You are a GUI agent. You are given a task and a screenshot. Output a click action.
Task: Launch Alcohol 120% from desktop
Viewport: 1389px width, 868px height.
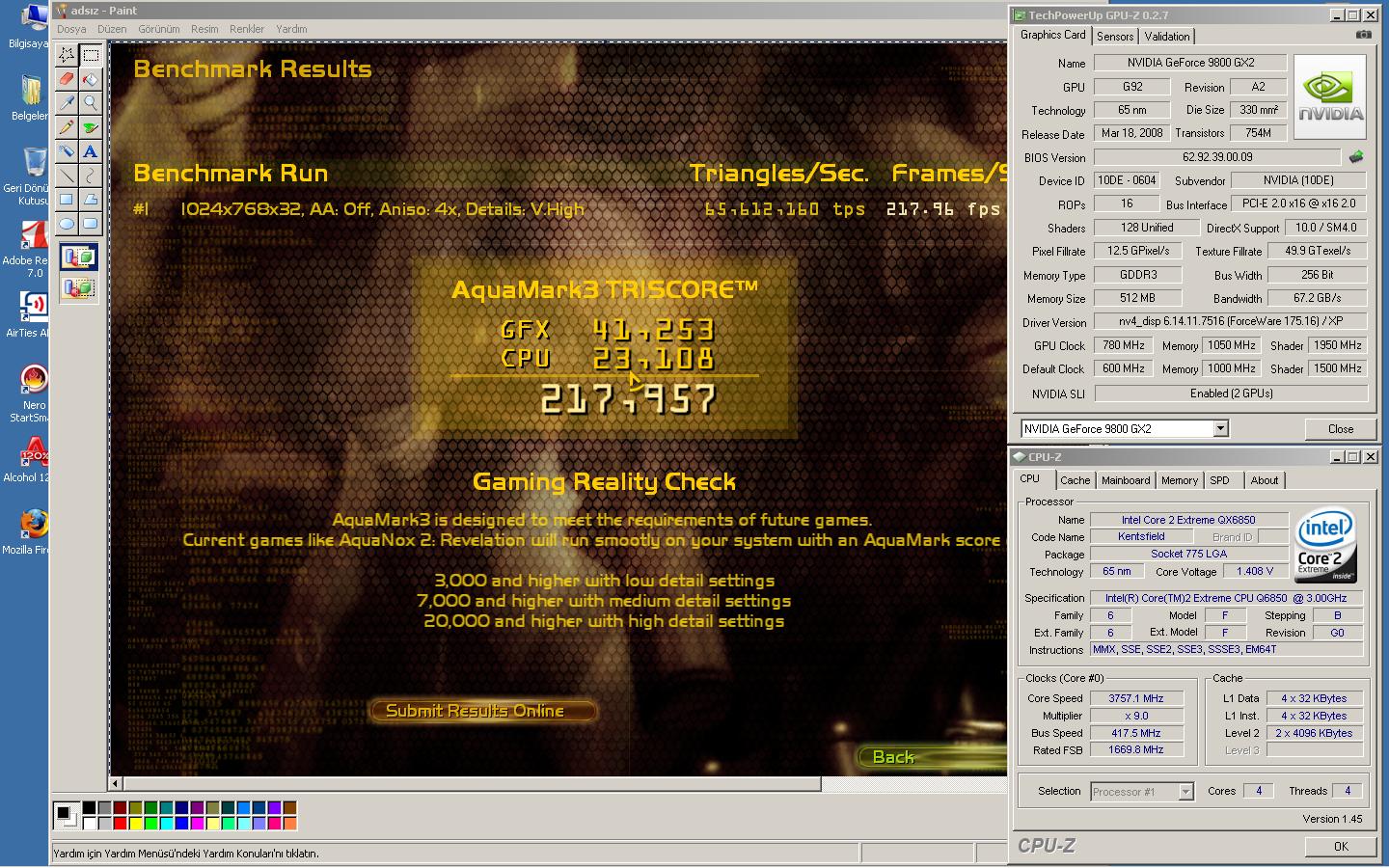pyautogui.click(x=31, y=459)
